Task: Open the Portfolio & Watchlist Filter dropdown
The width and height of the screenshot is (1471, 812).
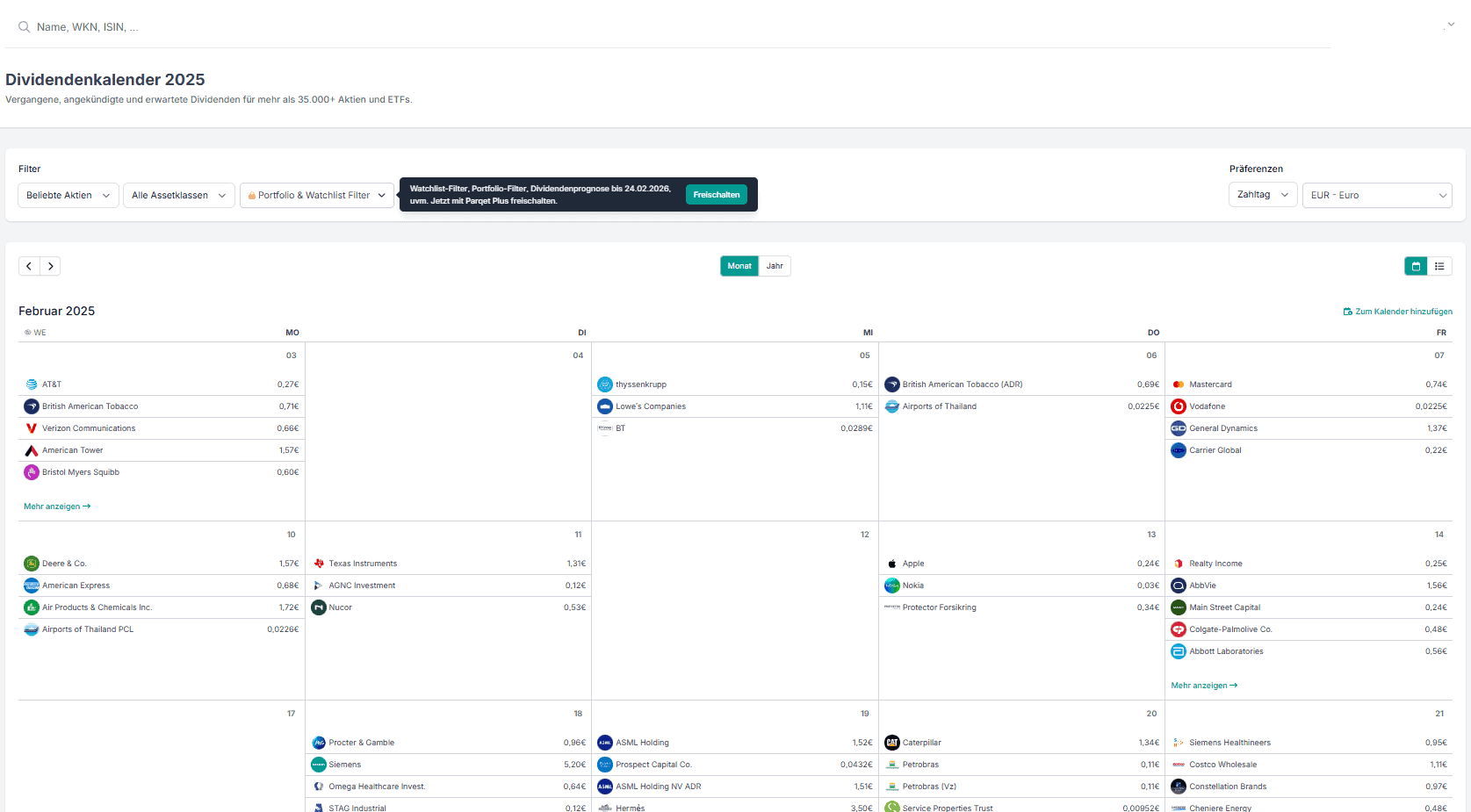Action: pos(317,195)
